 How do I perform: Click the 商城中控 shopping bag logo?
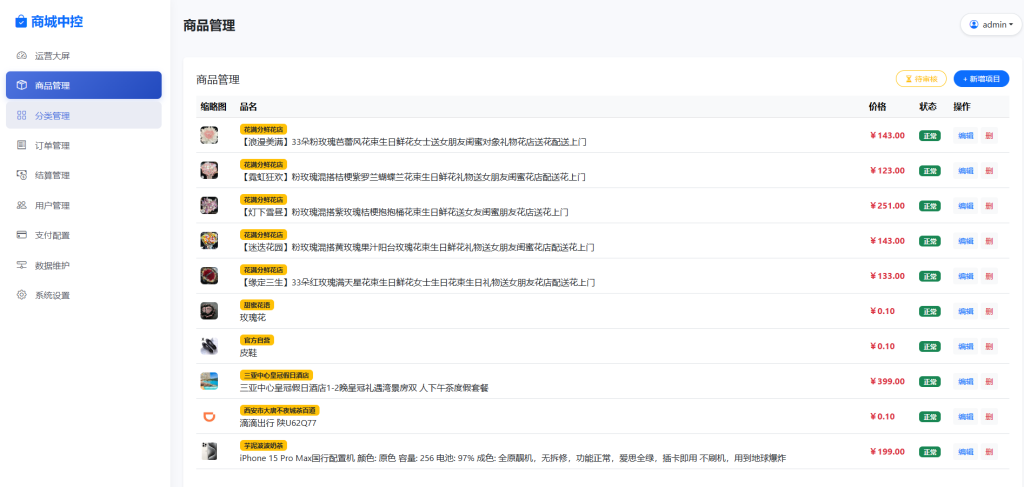click(x=22, y=21)
